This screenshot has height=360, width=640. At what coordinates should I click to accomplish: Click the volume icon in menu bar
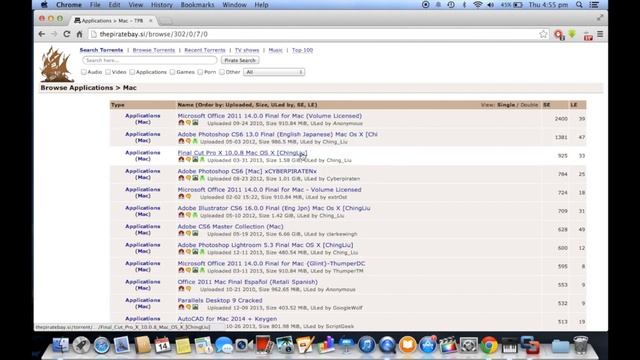491,5
